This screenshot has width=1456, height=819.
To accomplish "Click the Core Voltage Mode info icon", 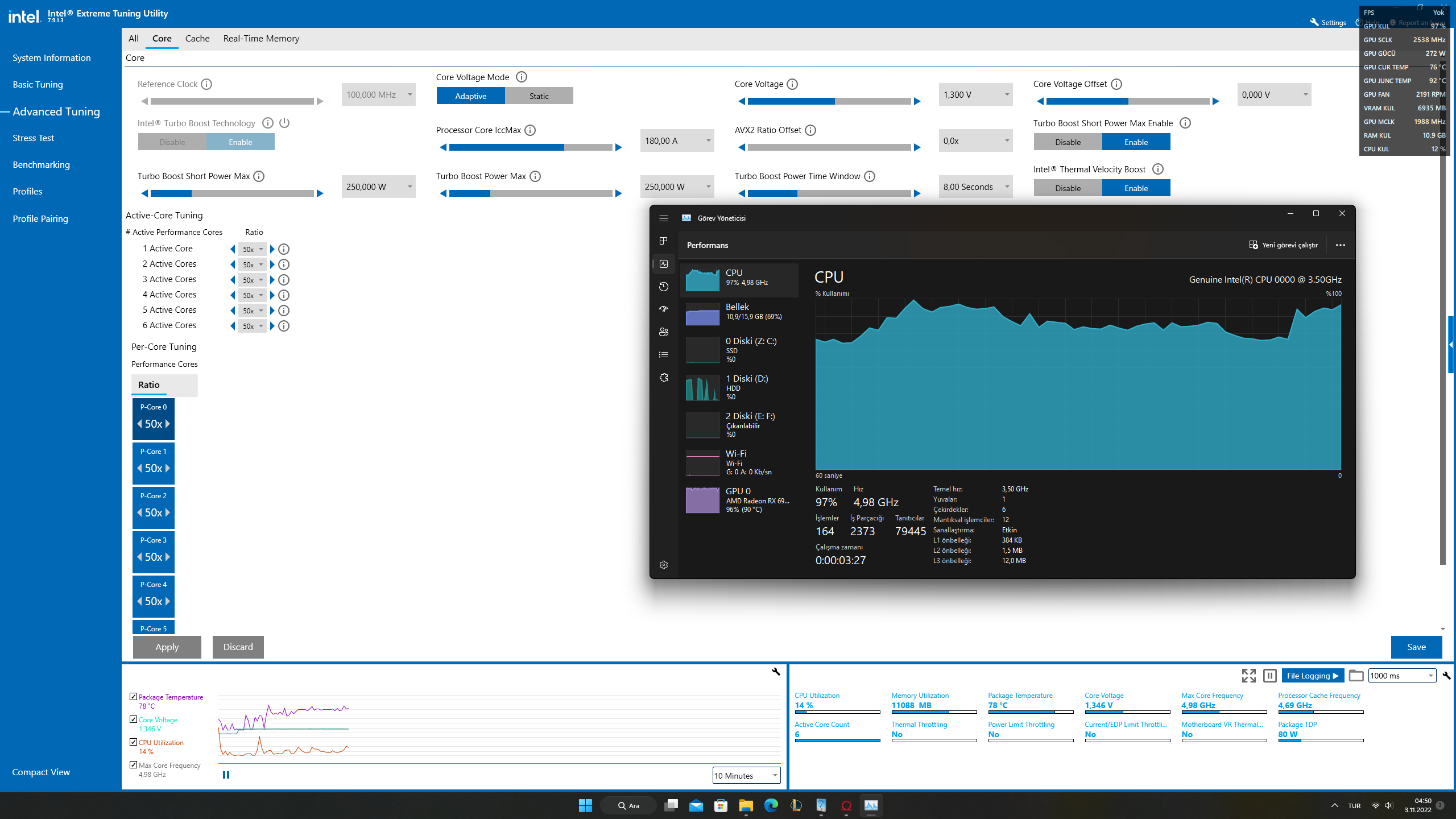I will pos(521,77).
